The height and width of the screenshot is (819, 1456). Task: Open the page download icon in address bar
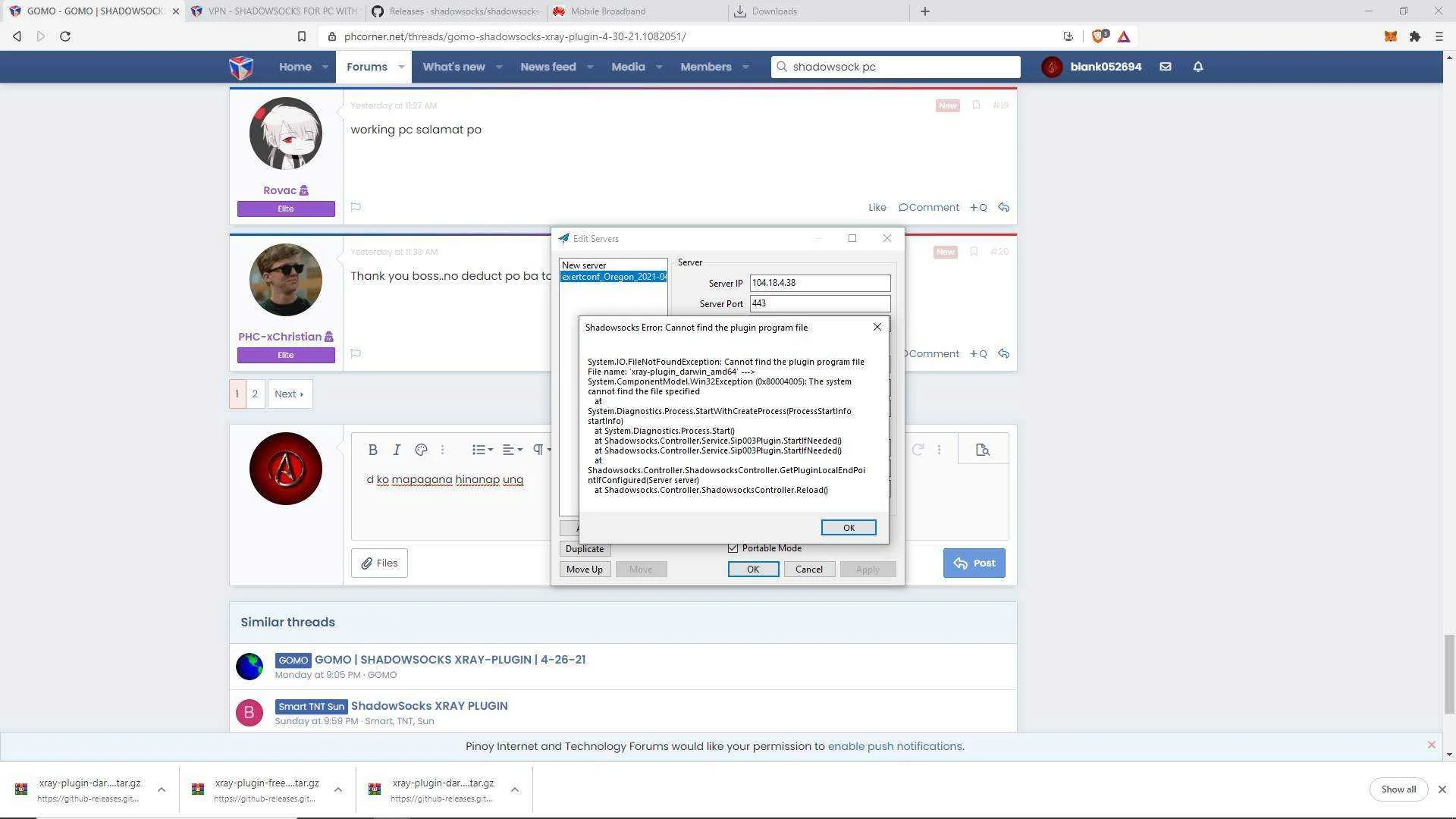point(1068,36)
